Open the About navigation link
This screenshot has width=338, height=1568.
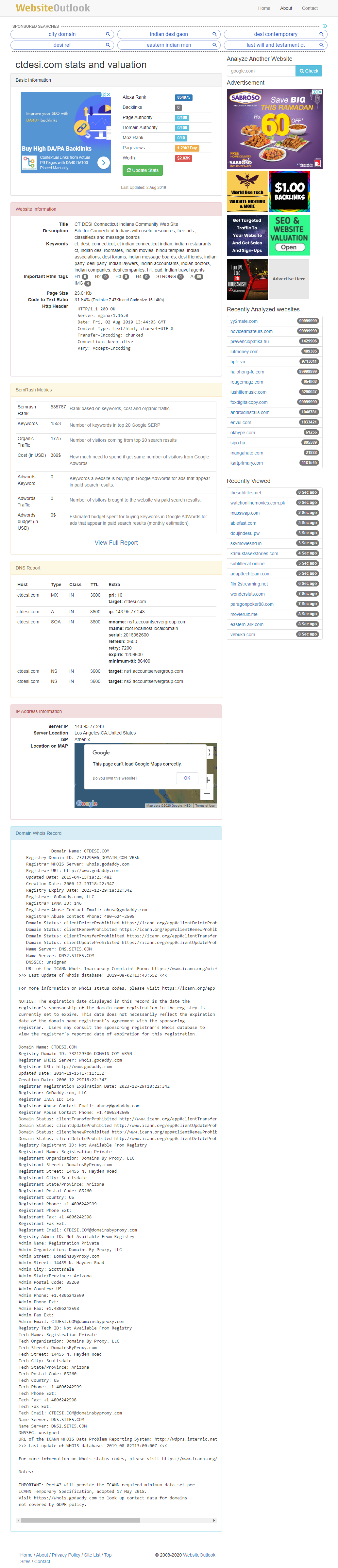tap(286, 8)
